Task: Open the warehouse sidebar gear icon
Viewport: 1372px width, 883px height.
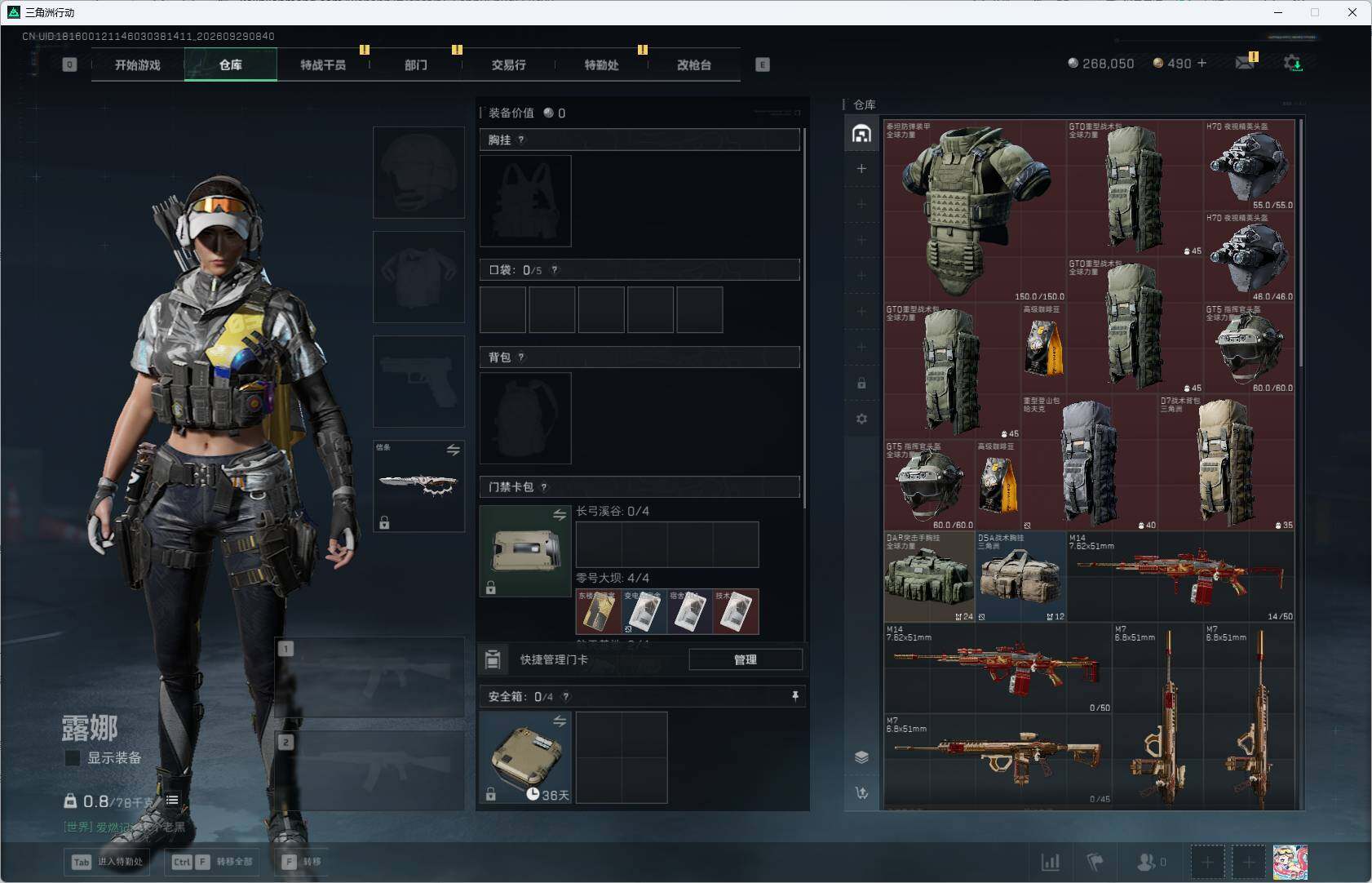Action: (861, 419)
